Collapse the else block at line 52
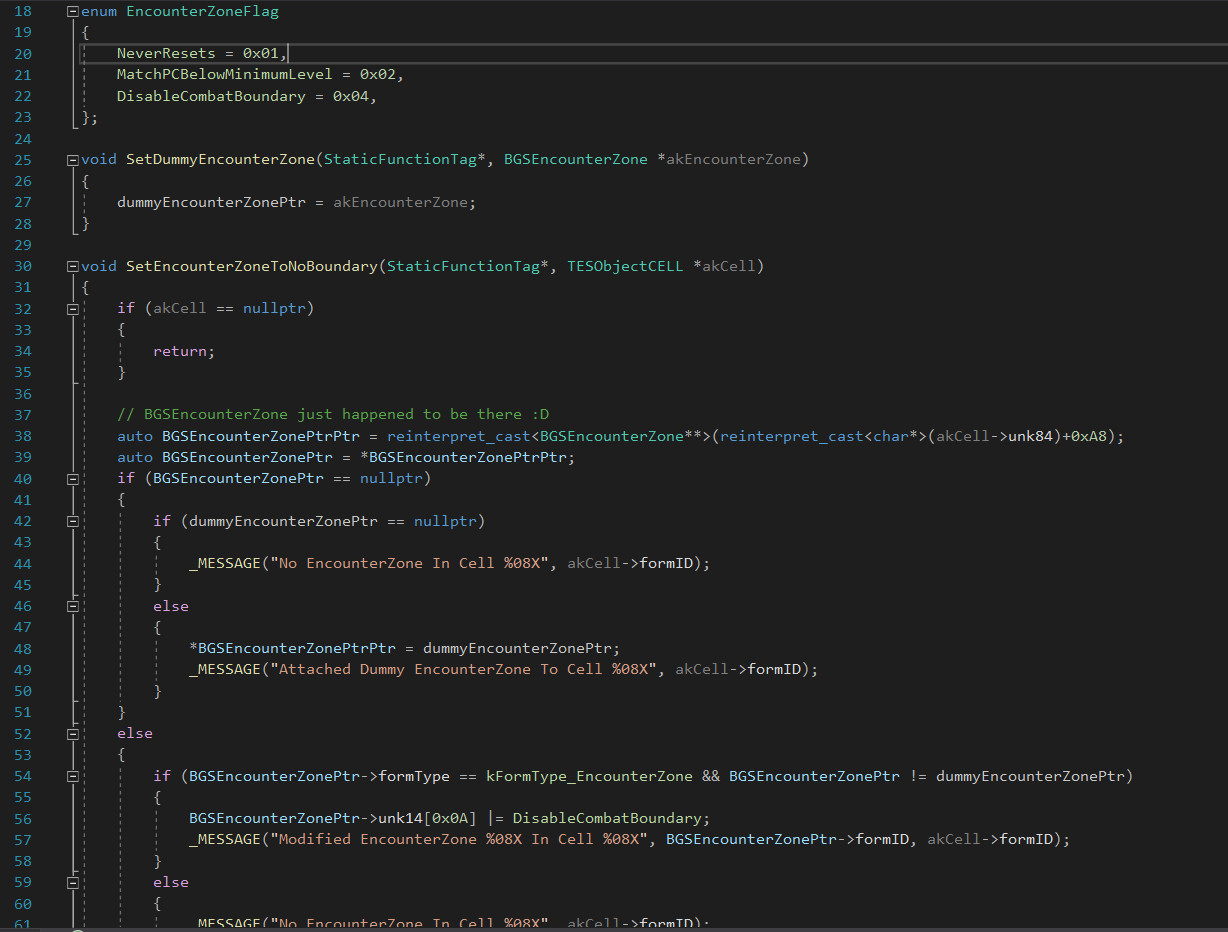1228x932 pixels. coord(72,734)
